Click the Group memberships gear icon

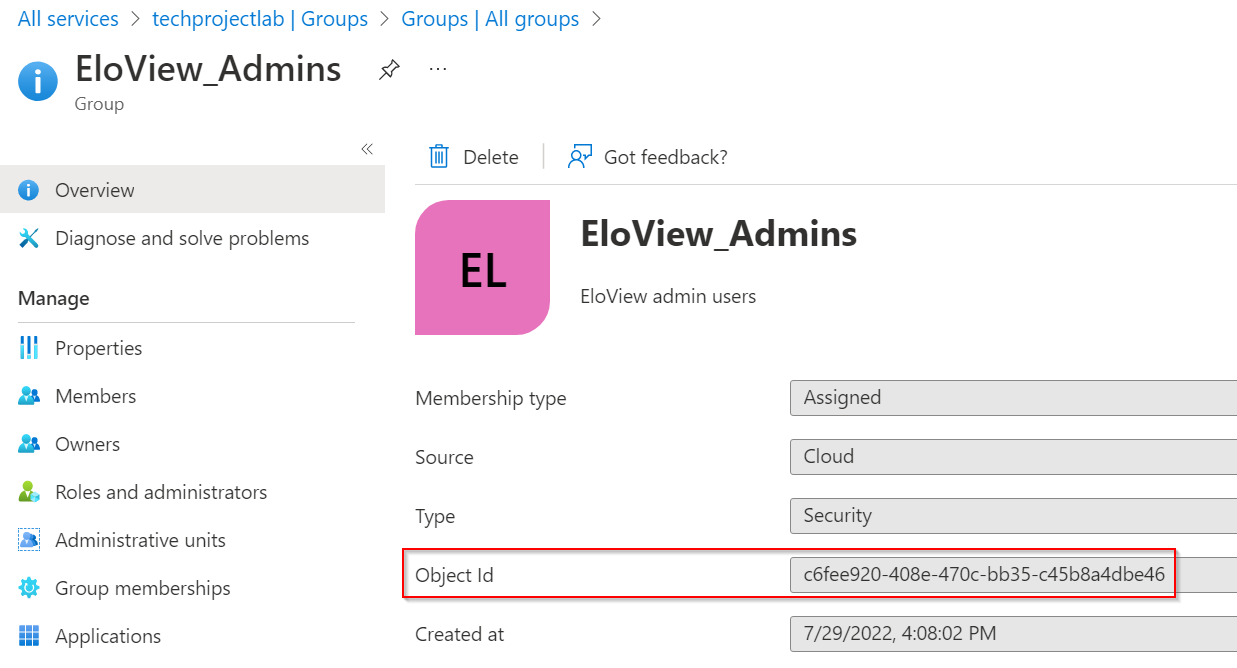(29, 588)
